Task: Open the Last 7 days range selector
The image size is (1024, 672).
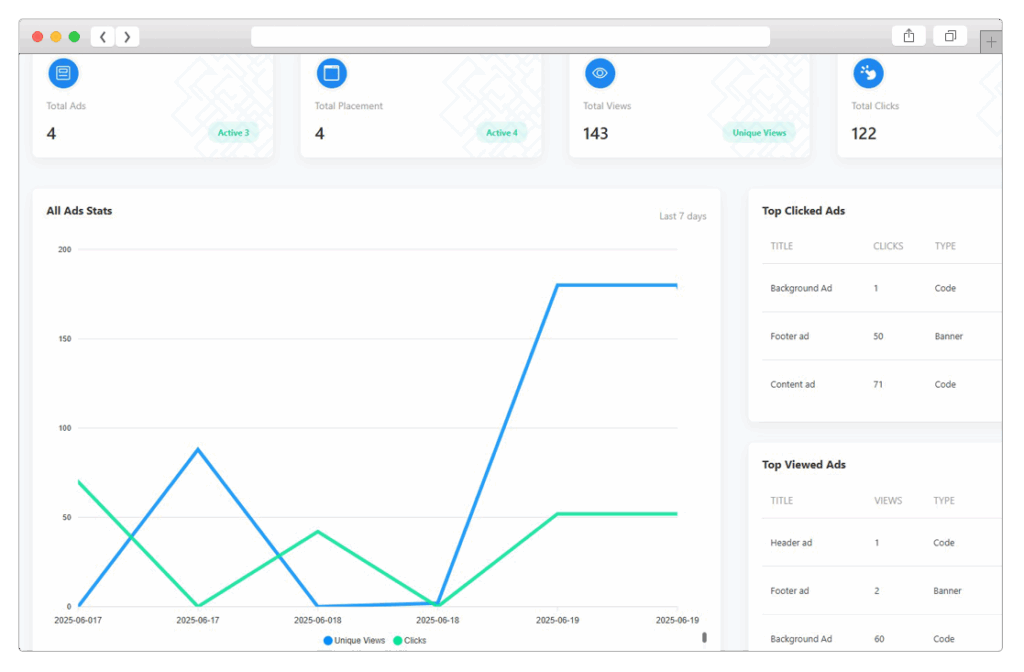Action: (x=682, y=216)
